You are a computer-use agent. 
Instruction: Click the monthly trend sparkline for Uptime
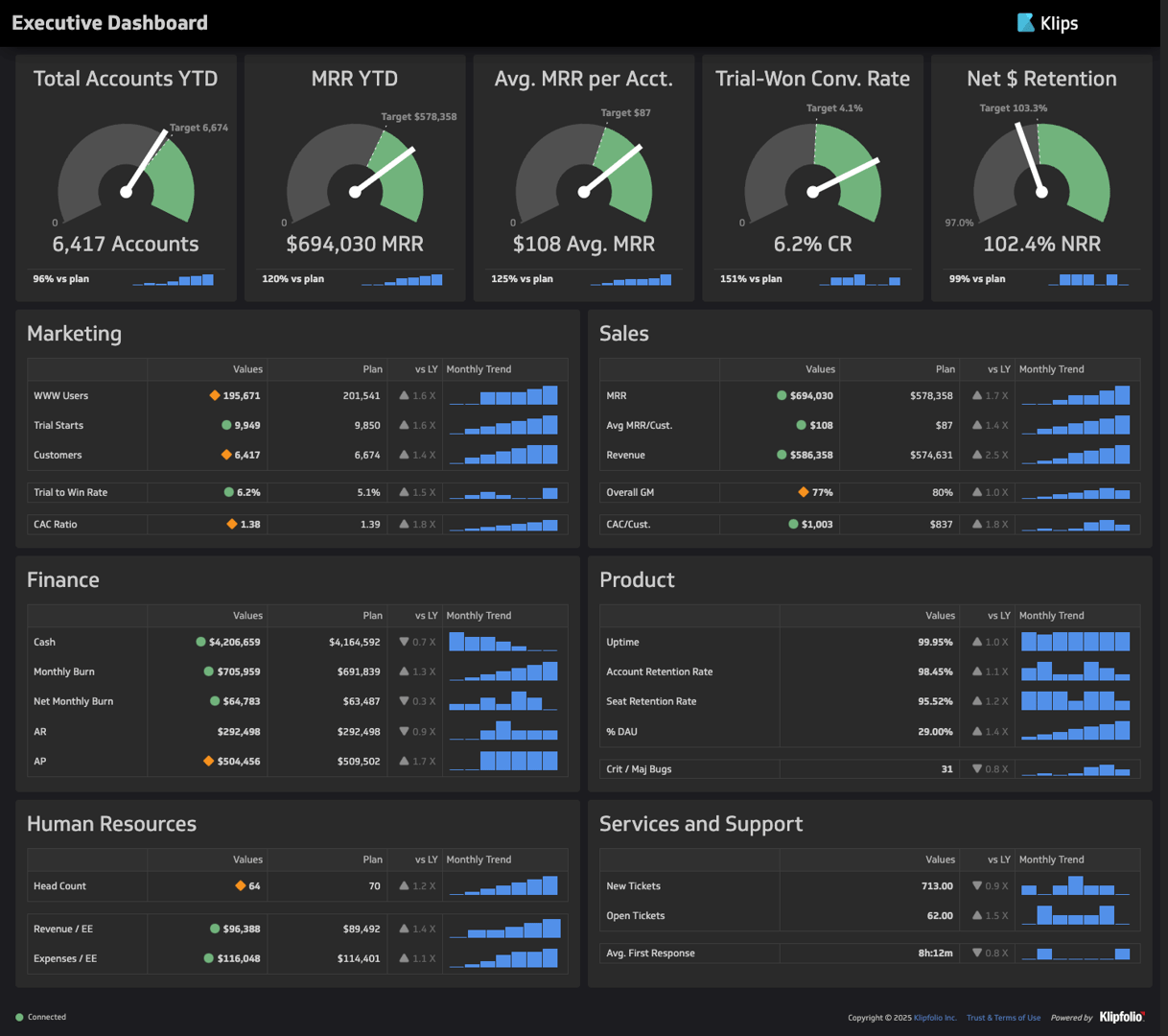[x=1076, y=641]
